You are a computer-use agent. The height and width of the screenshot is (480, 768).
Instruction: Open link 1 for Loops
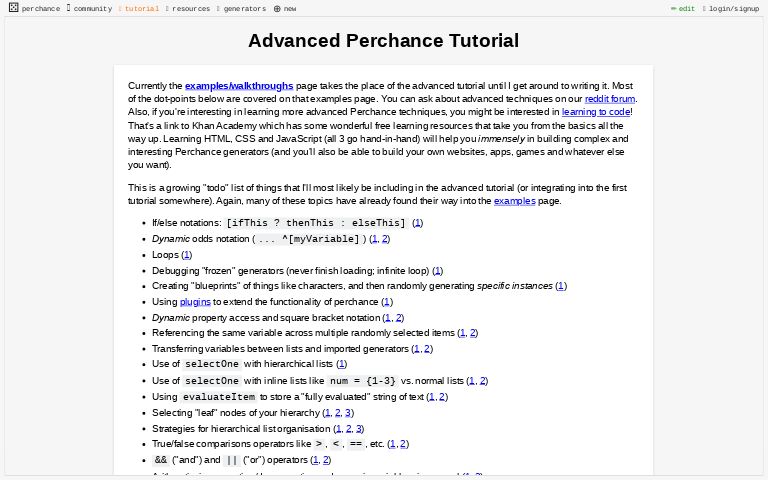(x=186, y=255)
